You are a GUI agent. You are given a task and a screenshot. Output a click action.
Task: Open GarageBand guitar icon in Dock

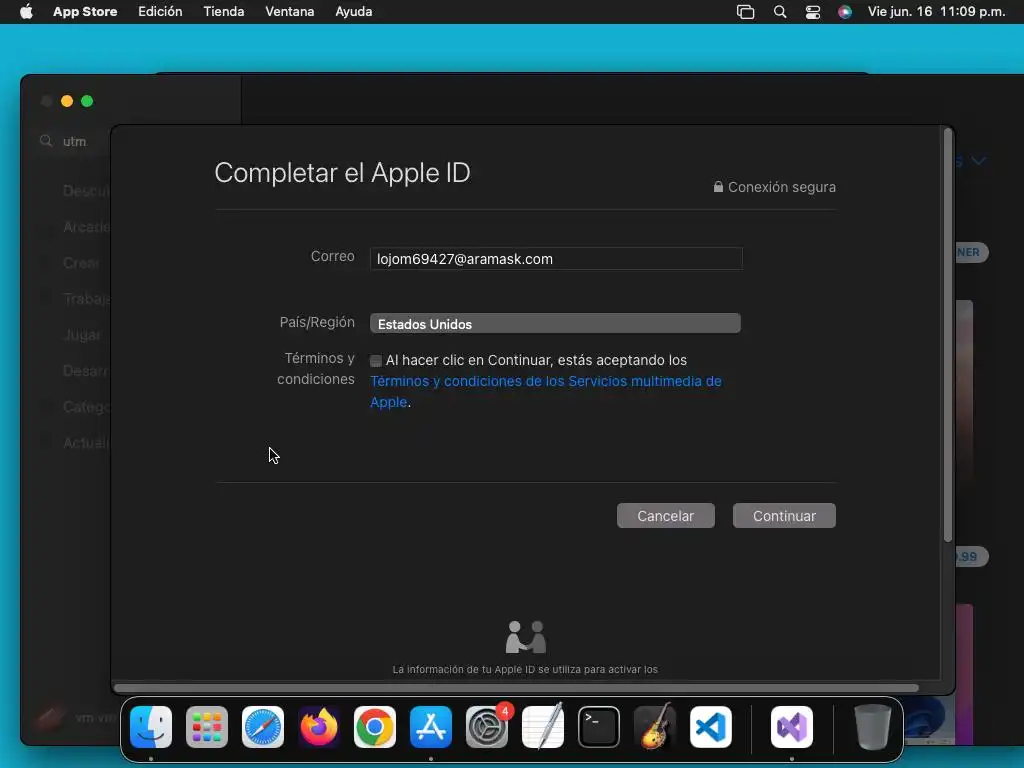[x=655, y=727]
